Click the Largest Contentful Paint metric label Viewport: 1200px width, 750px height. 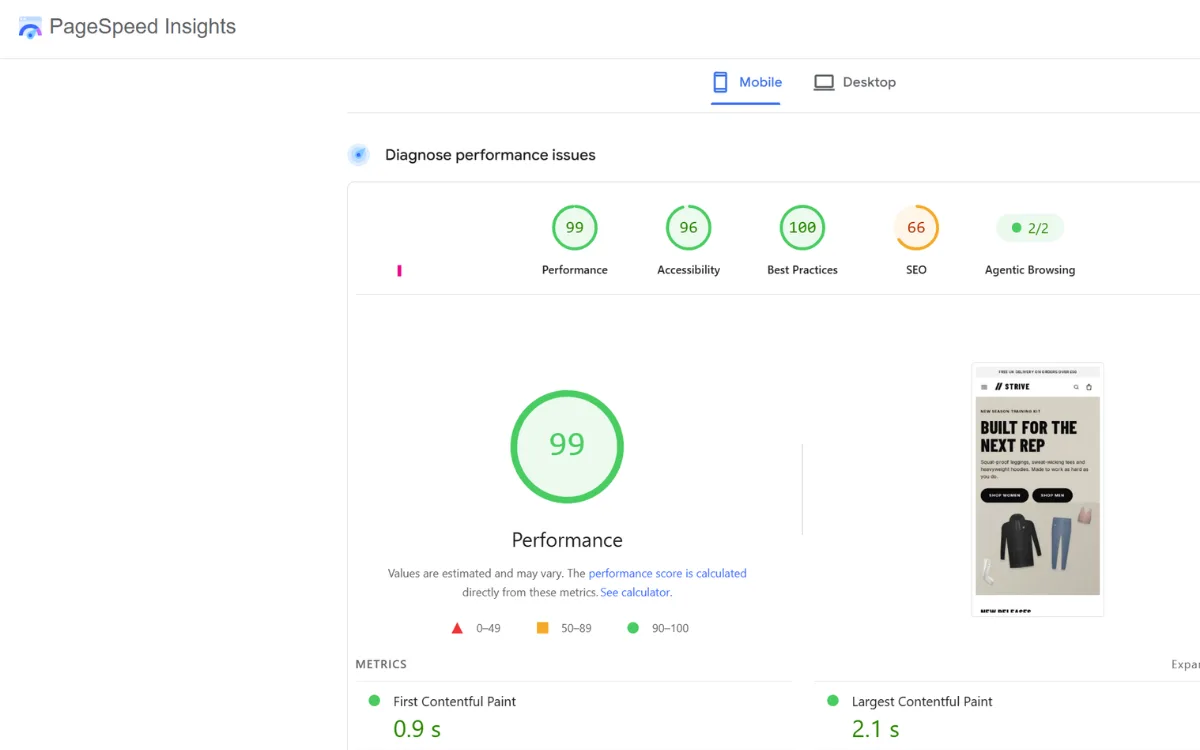click(x=922, y=702)
